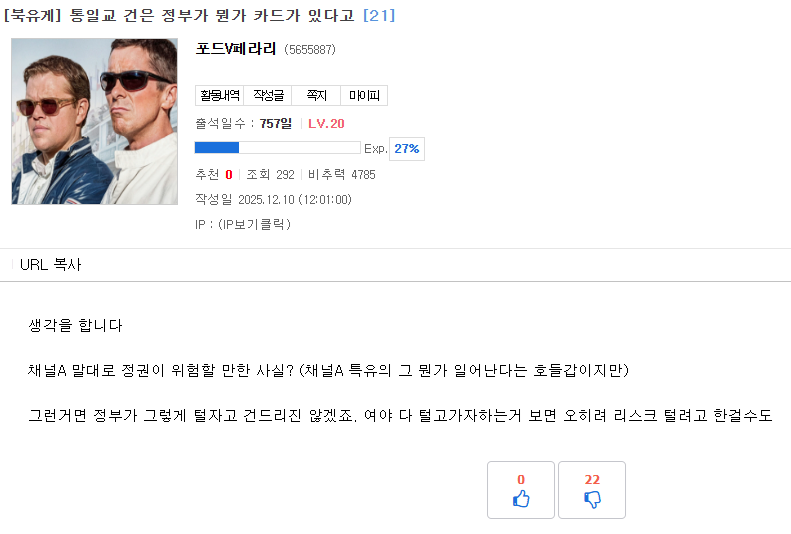Viewport: 791px width, 534px height.
Task: Click the URL 복사 copy link
Action: [50, 265]
